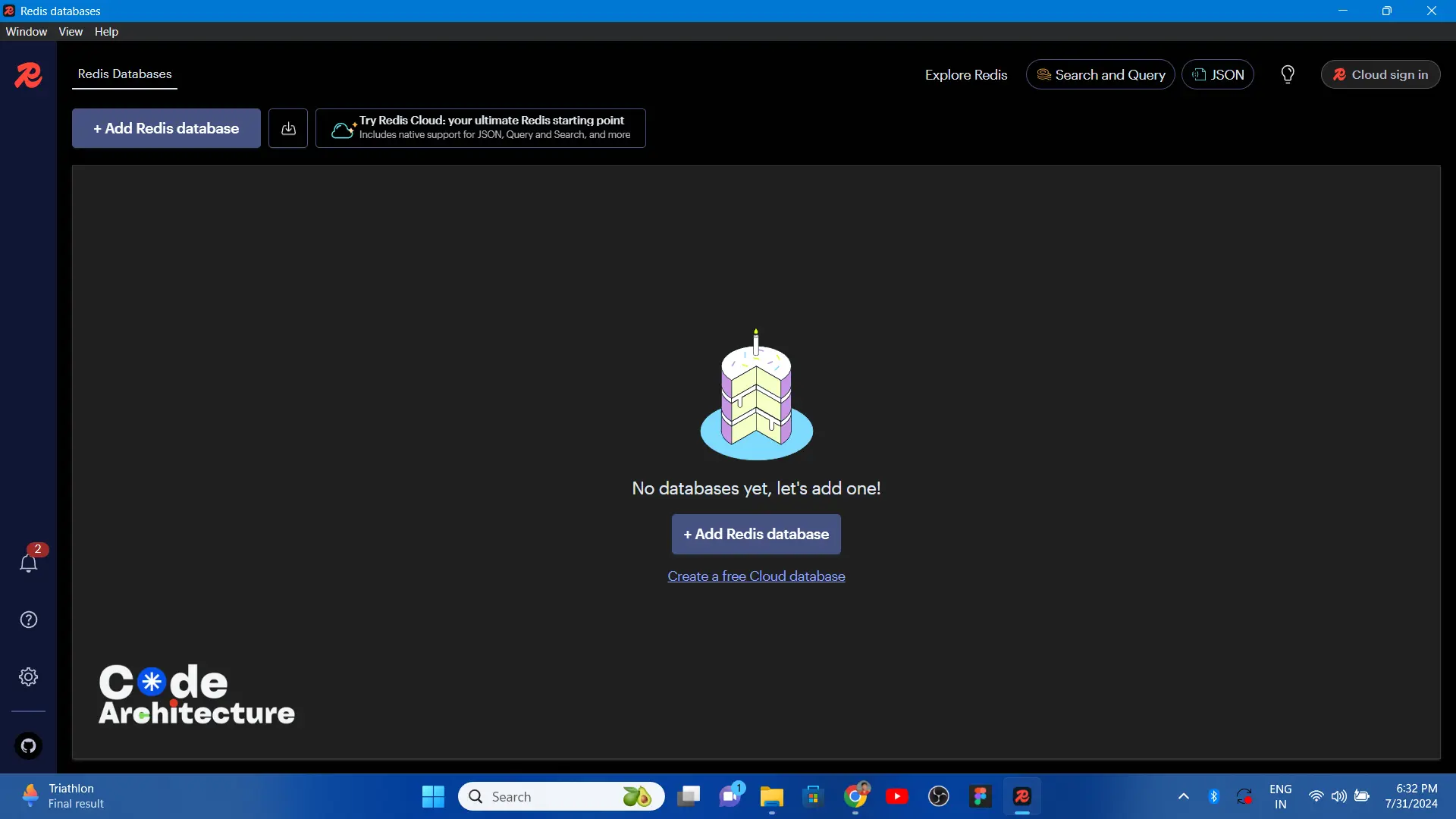1456x819 pixels.
Task: Open the Try Redis Cloud promo banner
Action: tap(481, 128)
